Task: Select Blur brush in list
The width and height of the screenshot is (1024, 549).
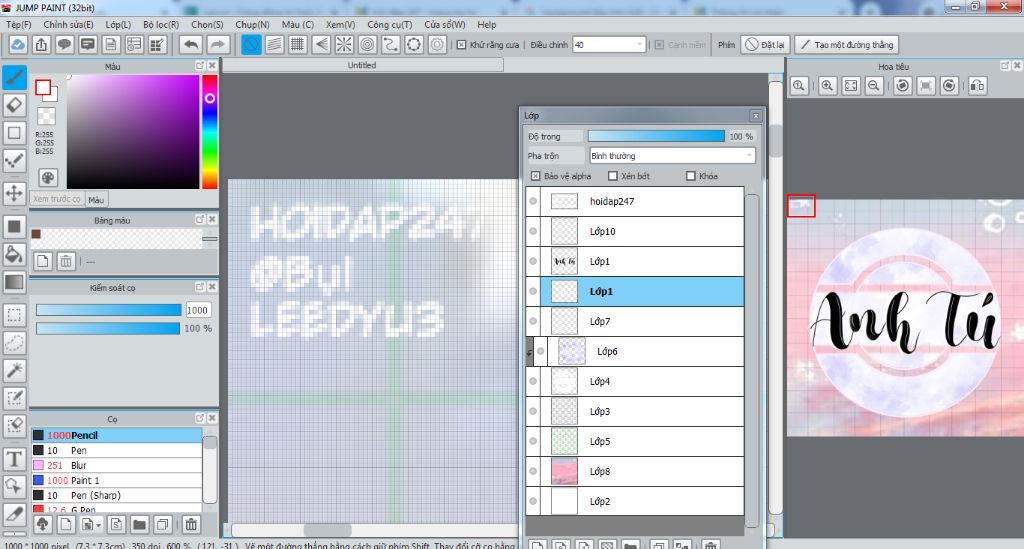Action: [x=117, y=465]
